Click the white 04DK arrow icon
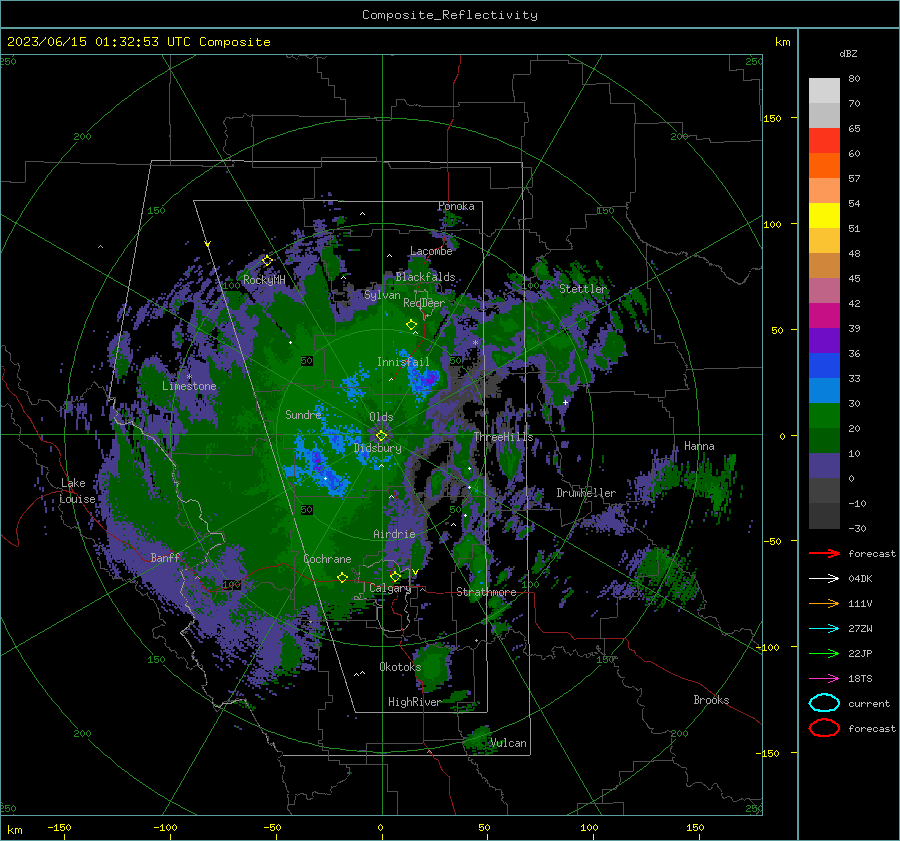Screen dimensions: 900x841 [x=824, y=579]
